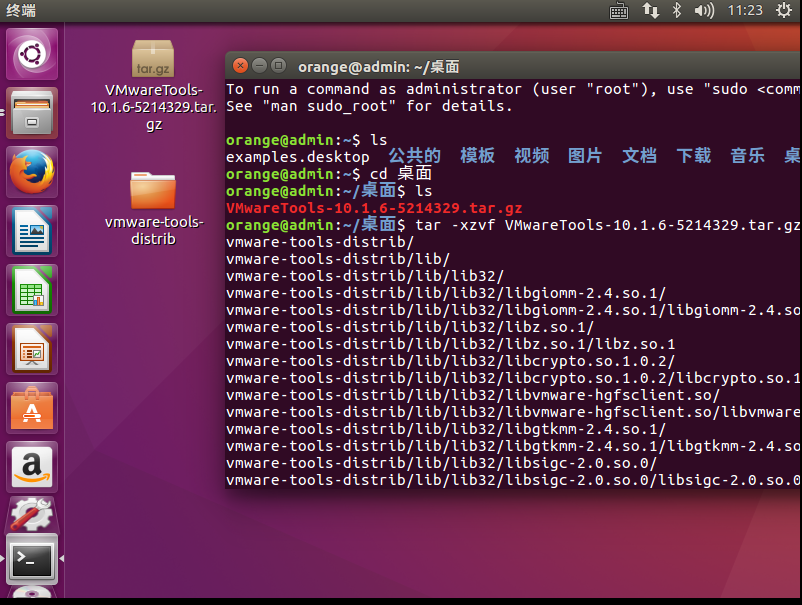Viewport: 802px width, 605px height.
Task: Open LibreOffice Impress from launcher
Action: [x=32, y=349]
